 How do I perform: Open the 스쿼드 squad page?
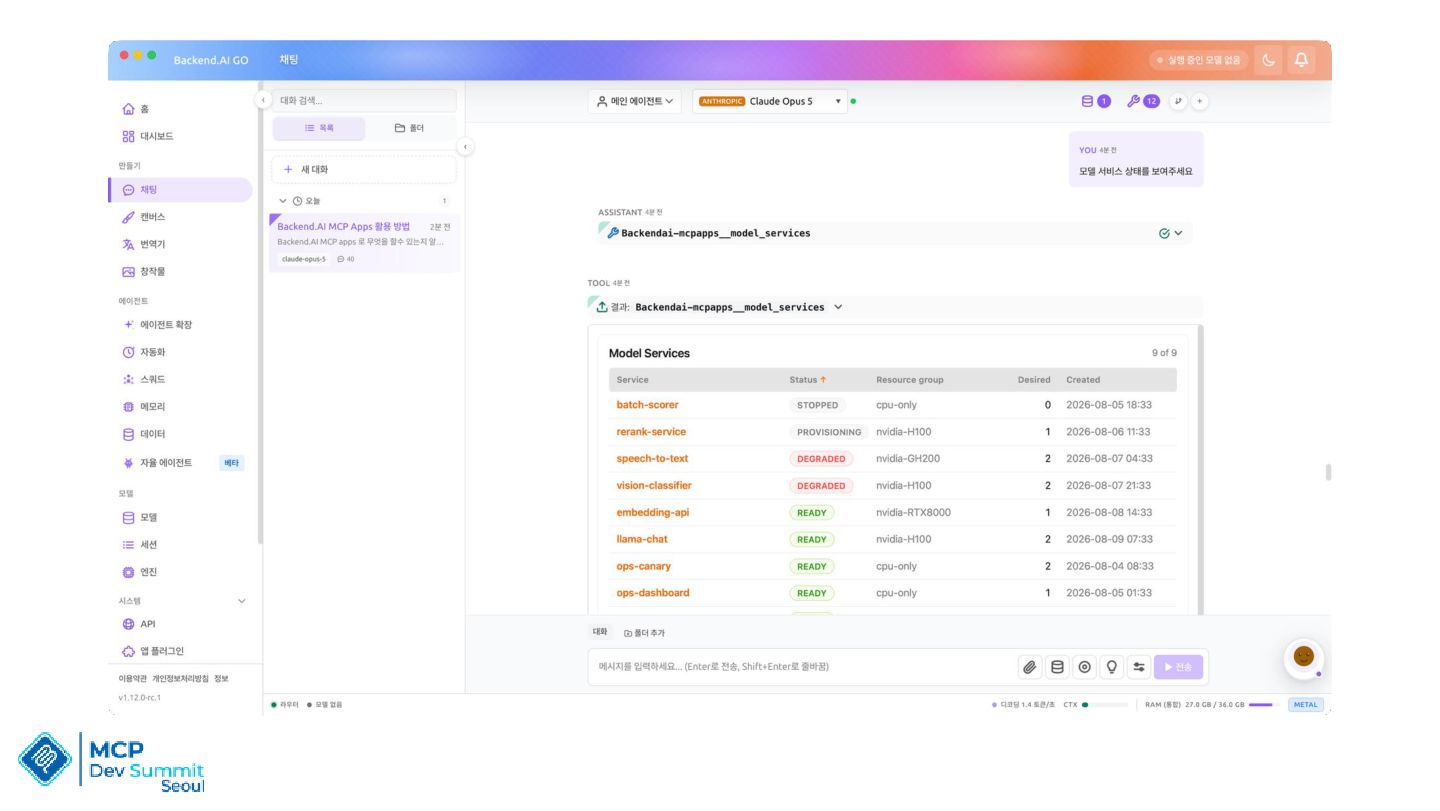click(180, 380)
